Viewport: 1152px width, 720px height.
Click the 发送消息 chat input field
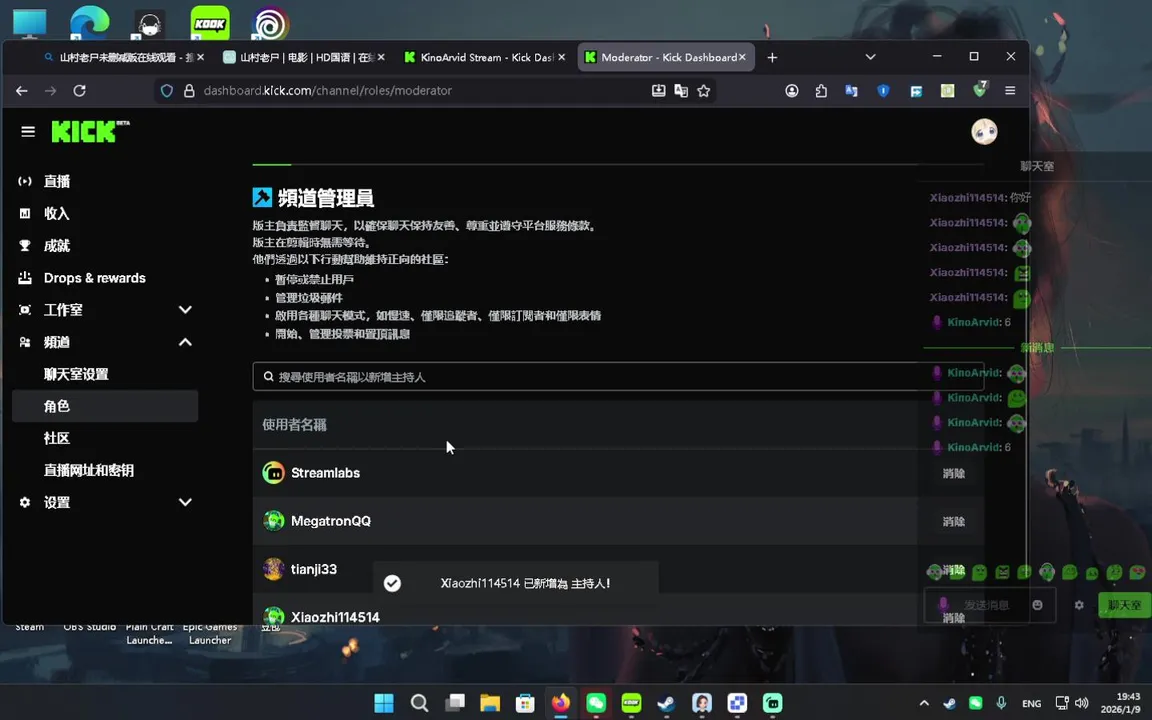tap(989, 605)
